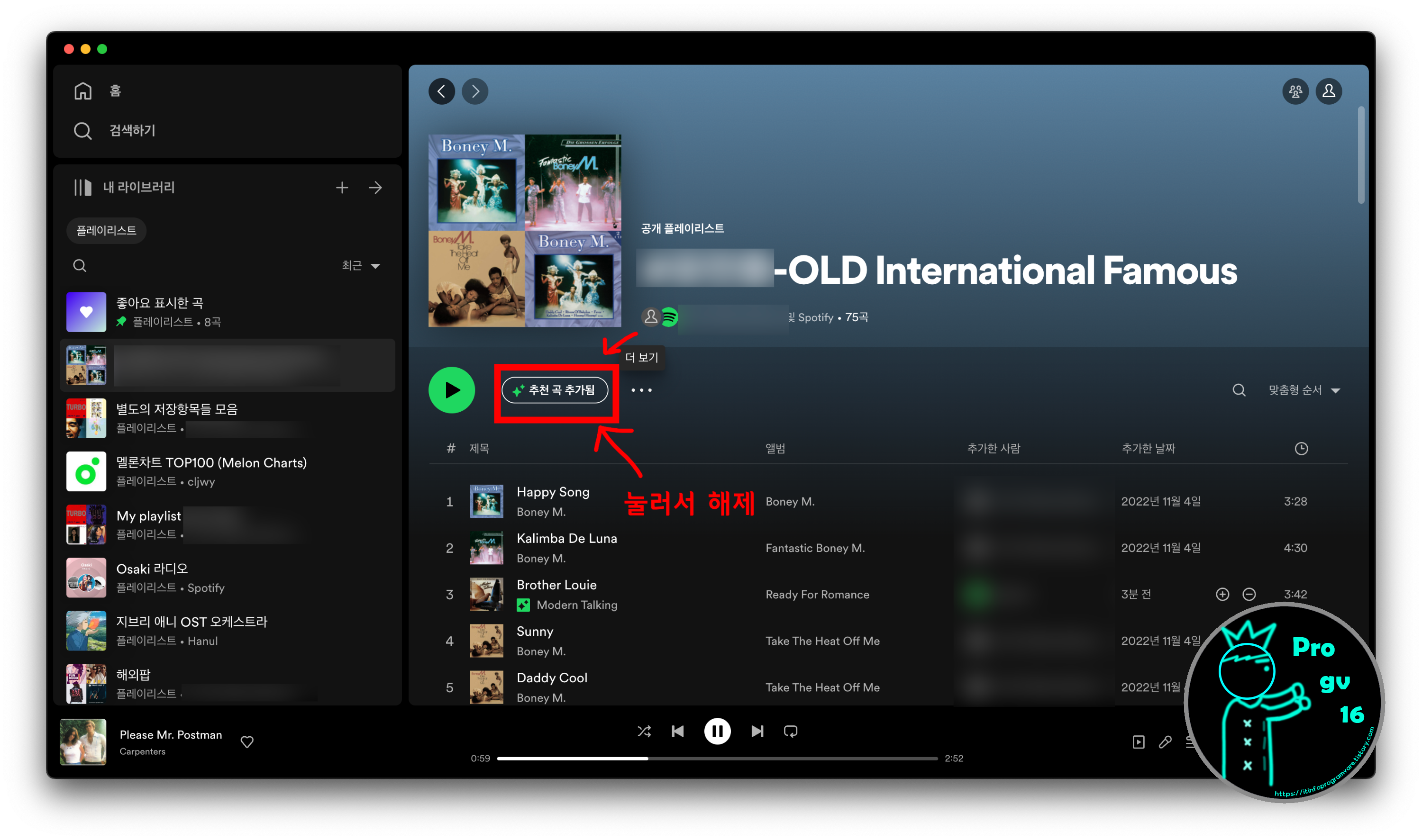Open the 최근 sort dropdown in library
Screen dimensions: 1422x840
[x=361, y=265]
